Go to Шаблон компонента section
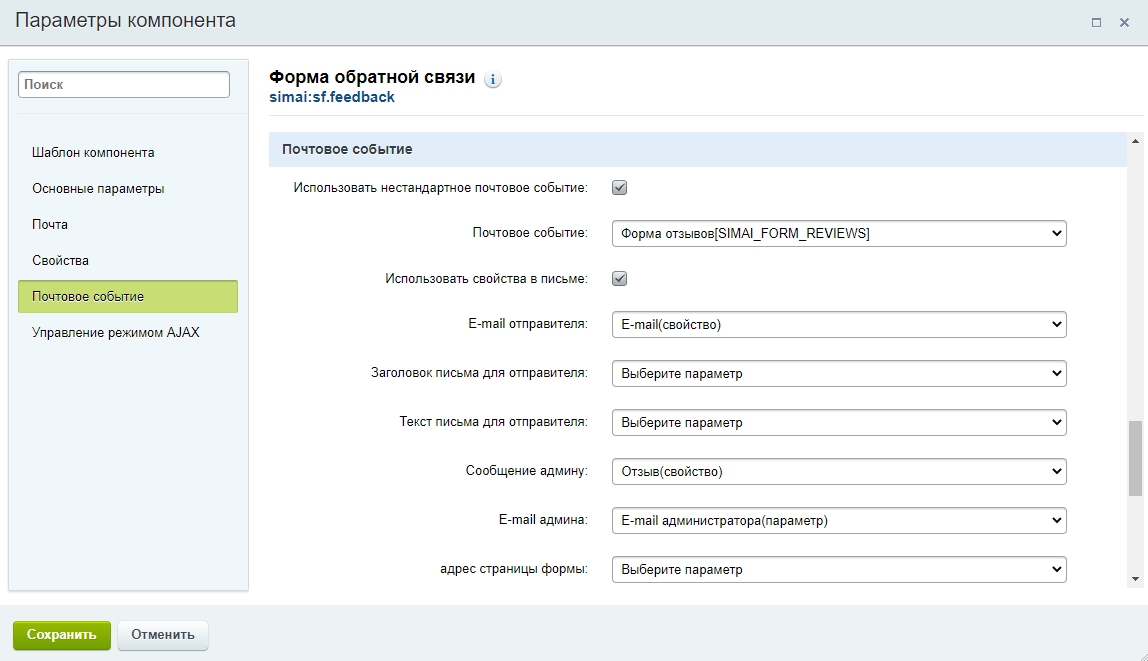Image resolution: width=1148 pixels, height=661 pixels. [x=93, y=153]
